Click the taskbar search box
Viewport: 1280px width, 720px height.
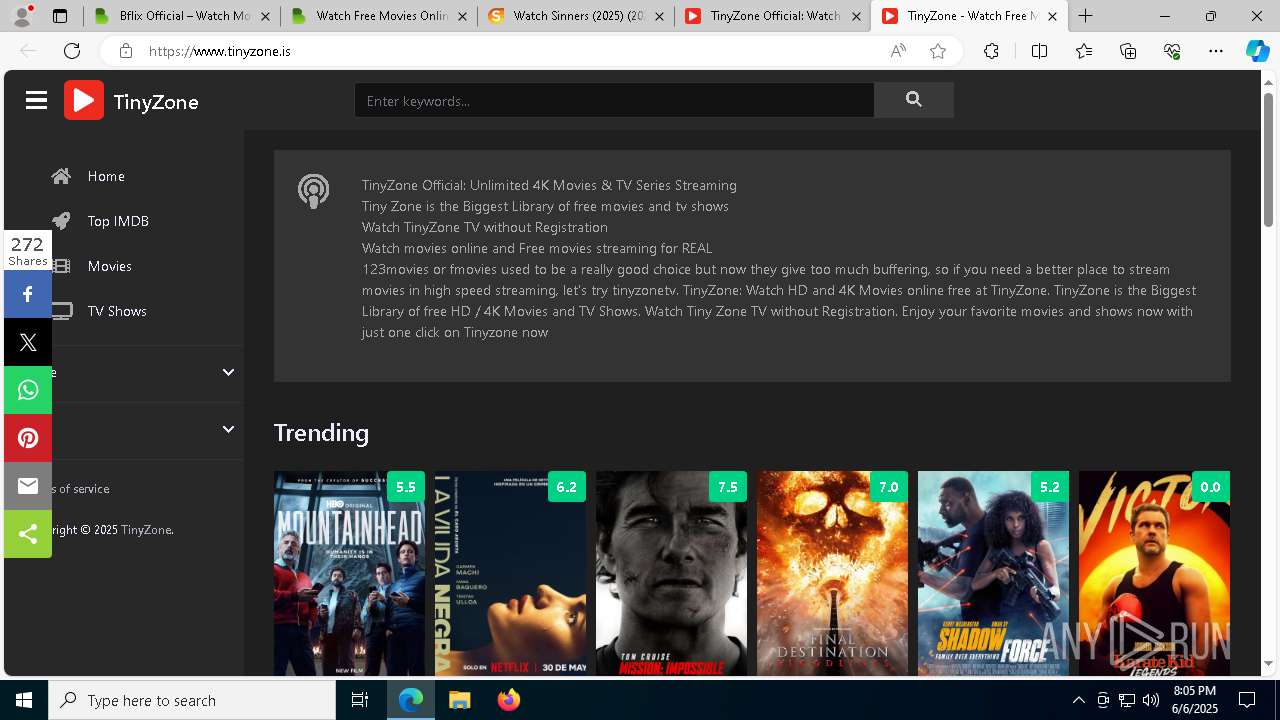[x=192, y=700]
